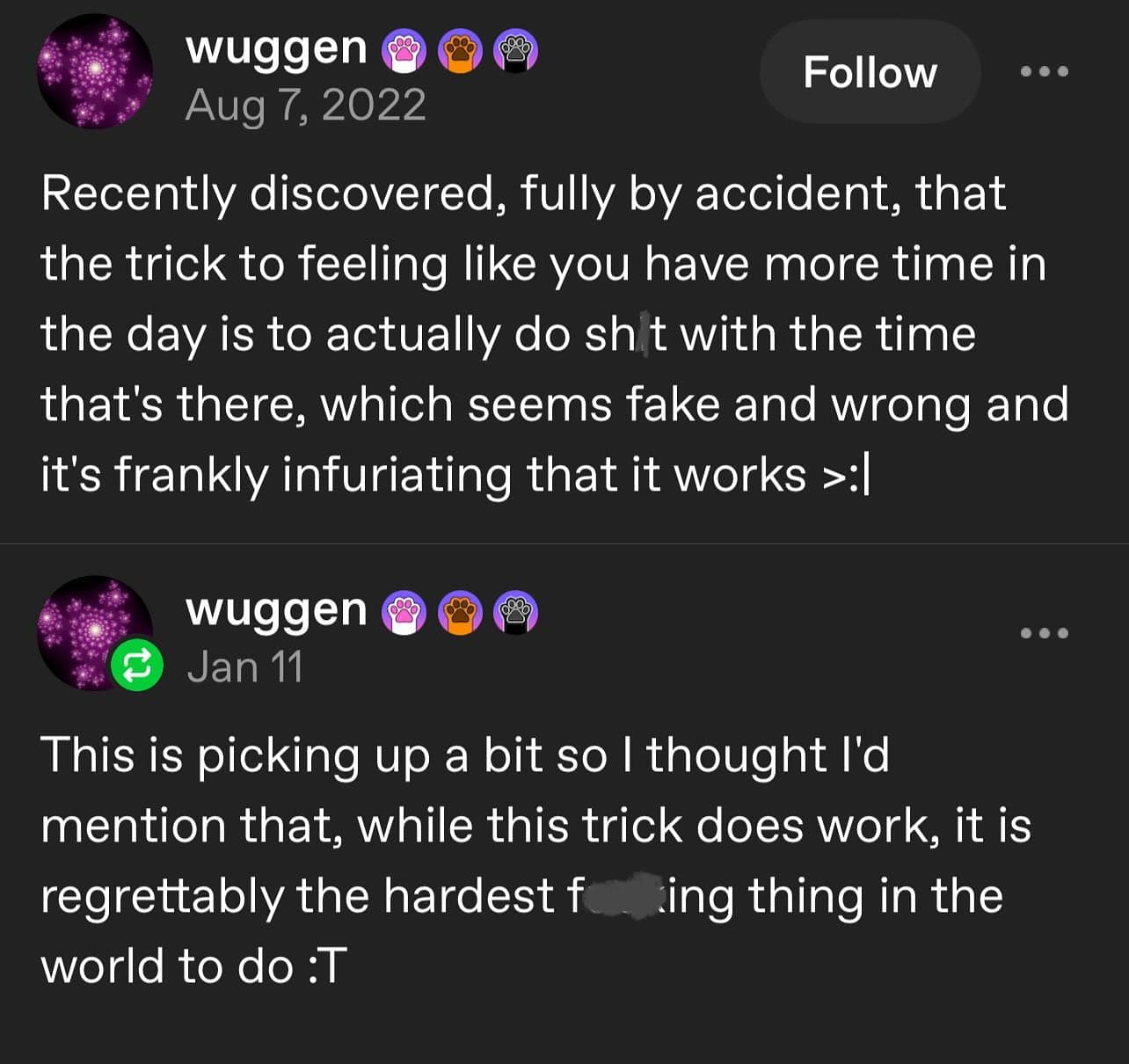1129x1064 pixels.
Task: Tap the black paw badge on the reblog
Action: (x=515, y=613)
